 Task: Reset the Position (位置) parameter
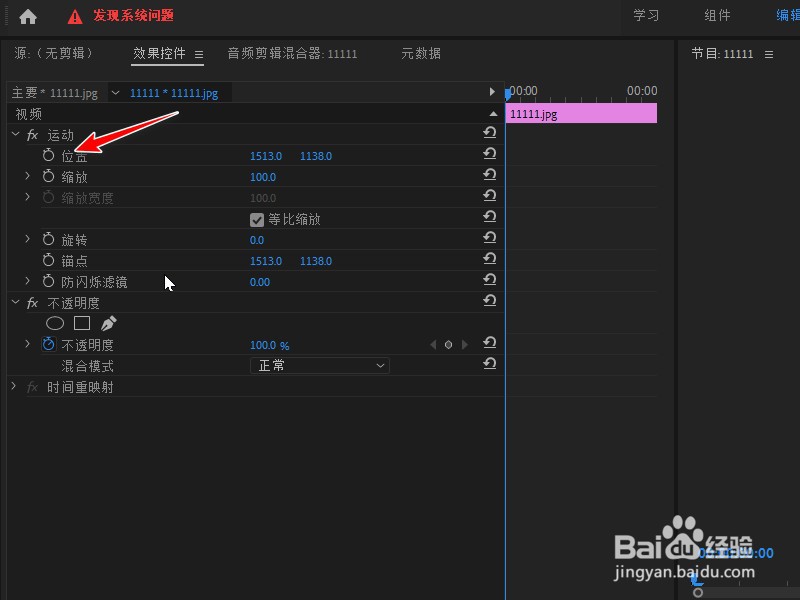[x=490, y=154]
